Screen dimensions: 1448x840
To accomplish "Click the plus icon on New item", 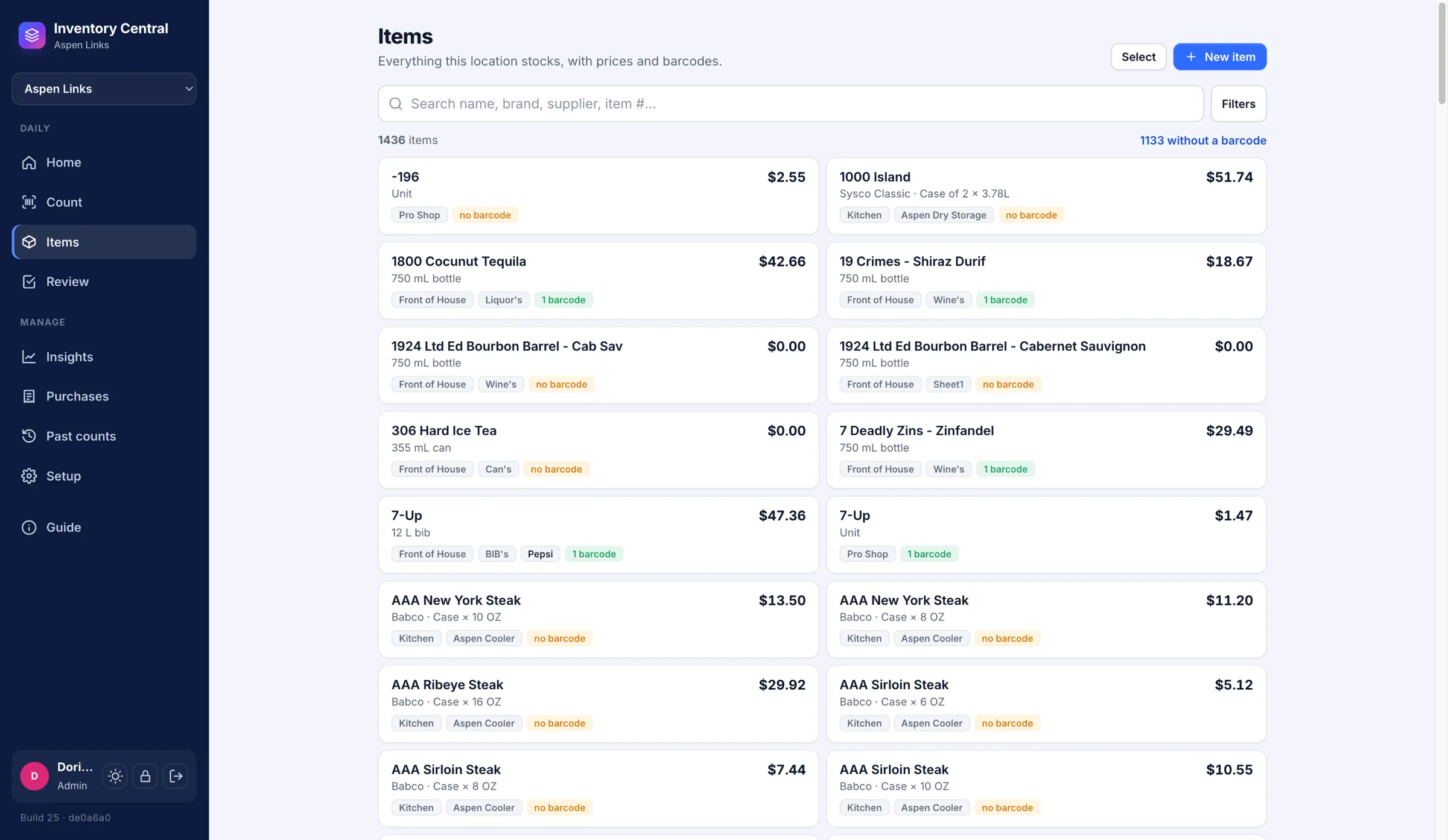I will click(x=1190, y=57).
